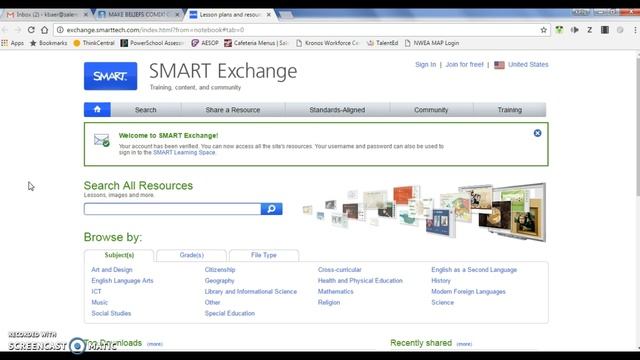This screenshot has width=640, height=360.
Task: Browse the Science subject
Action: point(442,302)
